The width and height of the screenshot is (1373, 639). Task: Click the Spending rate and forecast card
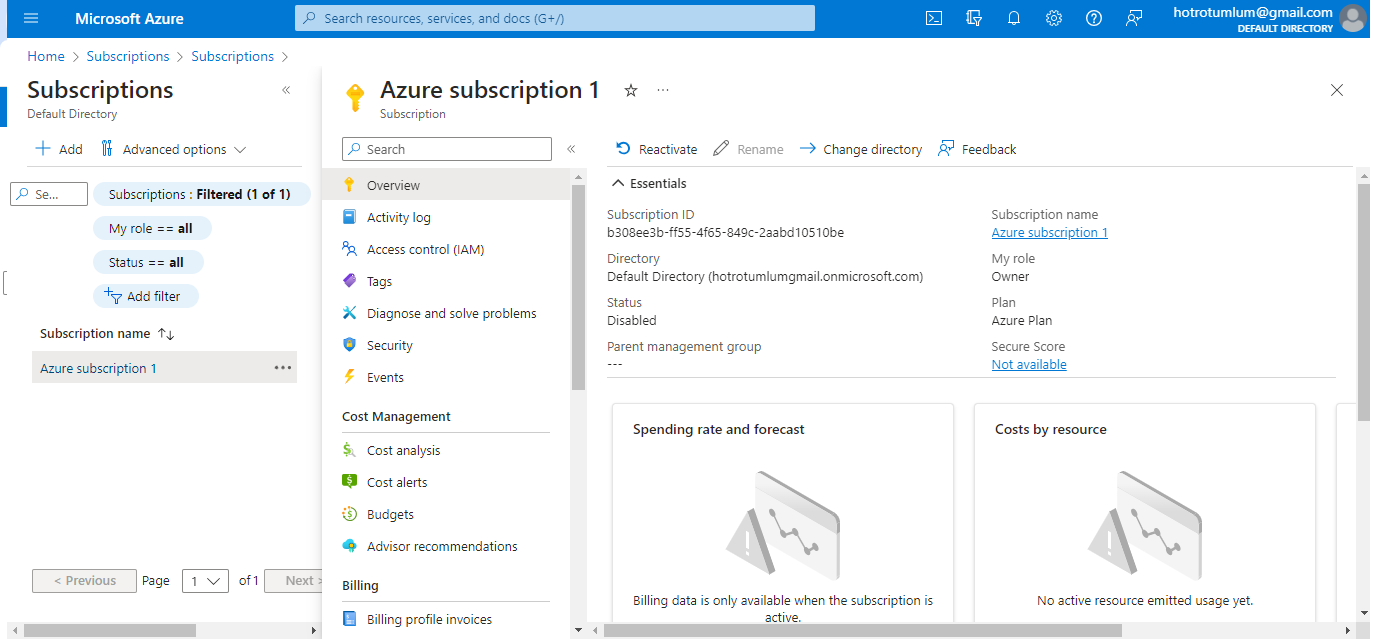coord(783,513)
